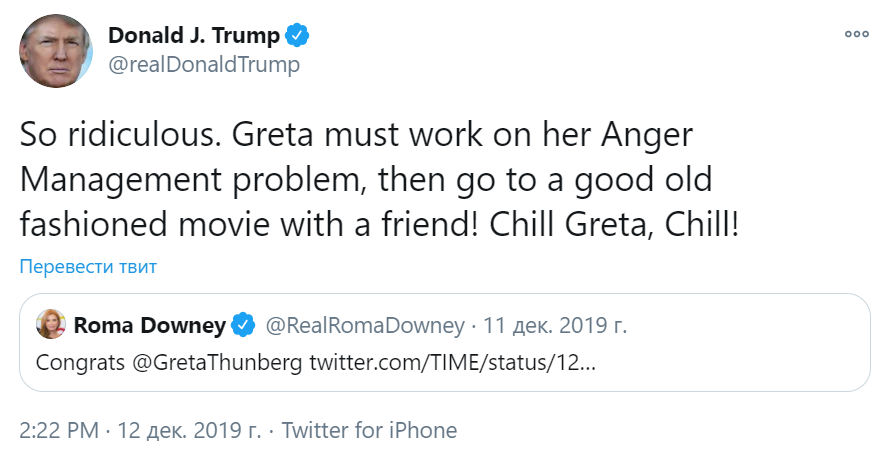Screen dimensions: 893x459
Task: Click Roma Downey's verified badge
Action: 243,326
